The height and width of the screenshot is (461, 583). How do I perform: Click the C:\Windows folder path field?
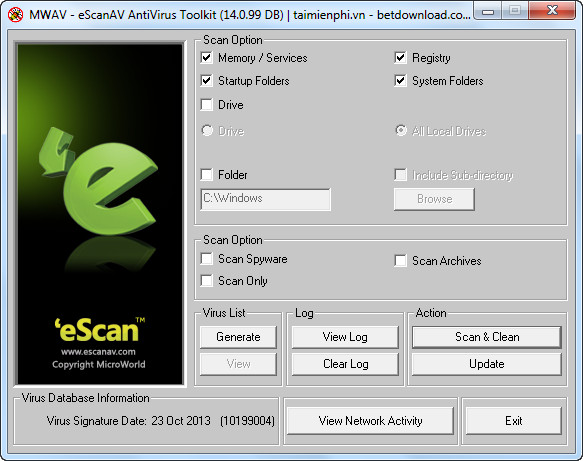pos(265,199)
